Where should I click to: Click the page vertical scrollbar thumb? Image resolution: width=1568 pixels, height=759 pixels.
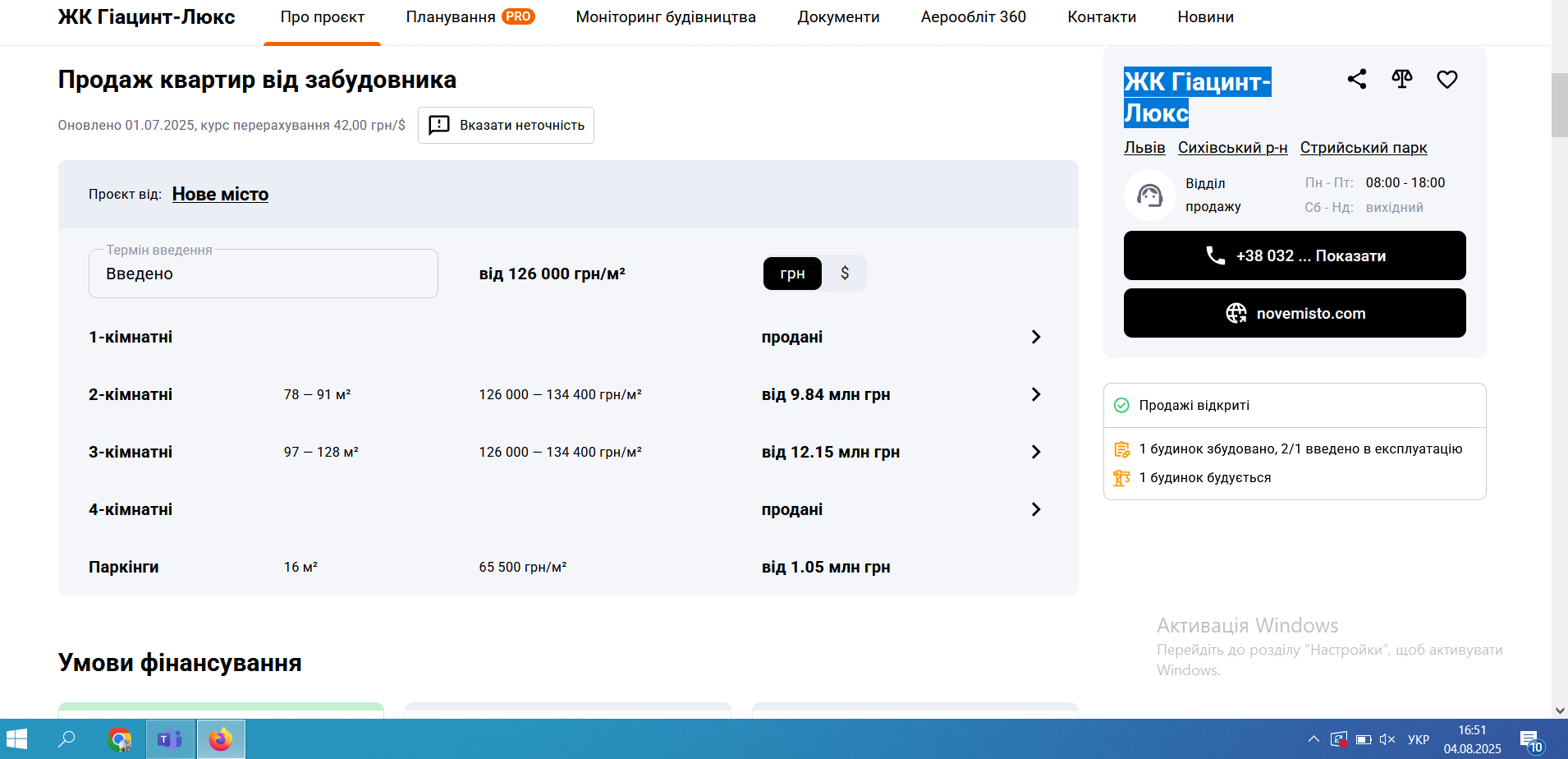[x=1560, y=105]
